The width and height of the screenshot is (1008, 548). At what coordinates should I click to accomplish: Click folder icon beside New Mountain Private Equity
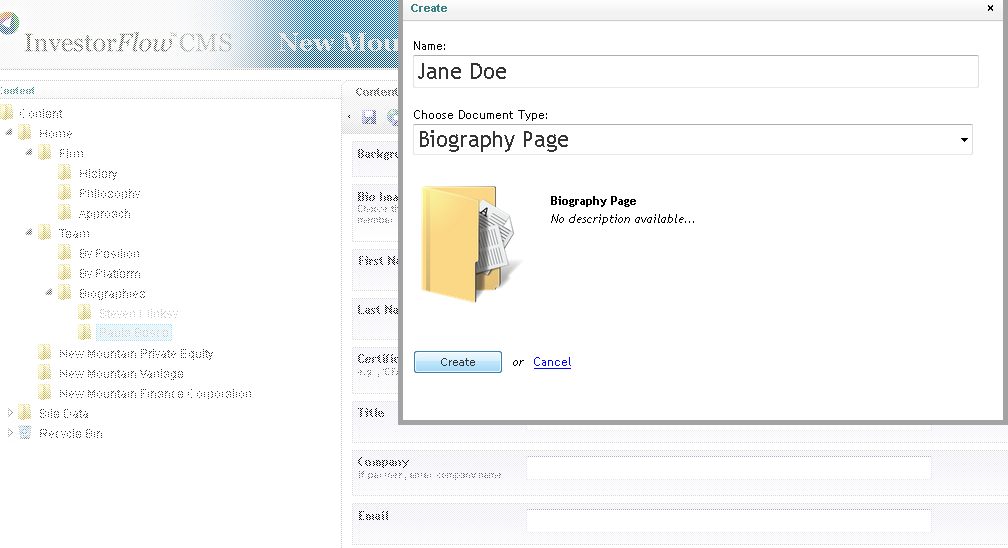point(44,353)
